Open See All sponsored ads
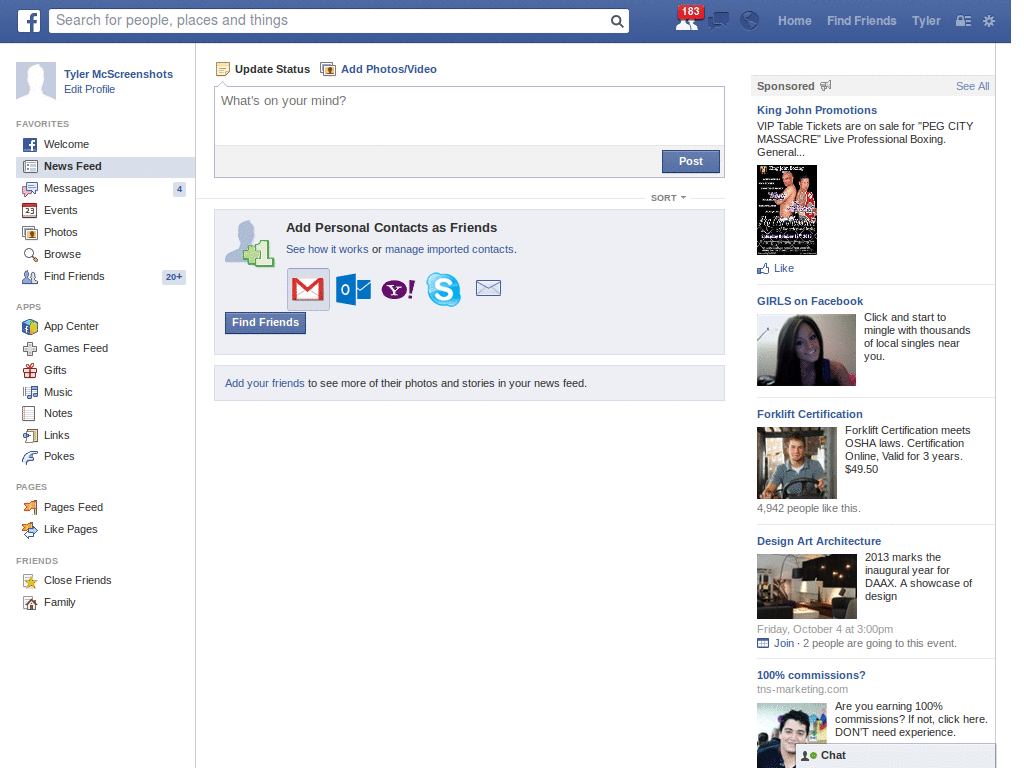 [971, 86]
